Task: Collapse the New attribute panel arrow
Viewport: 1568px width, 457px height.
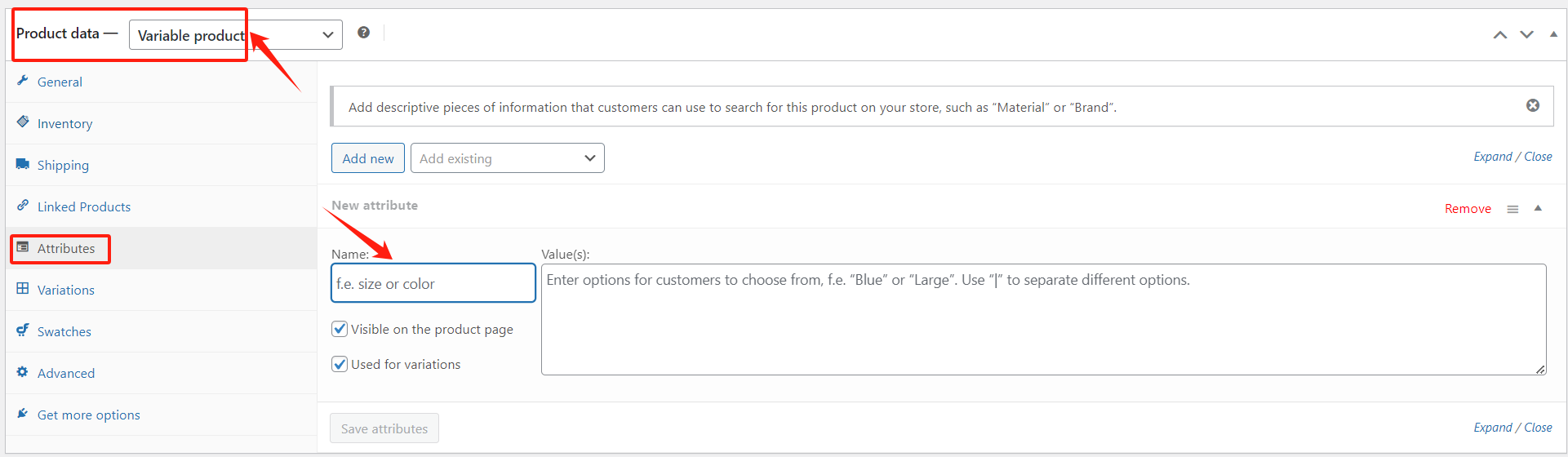Action: pos(1538,208)
